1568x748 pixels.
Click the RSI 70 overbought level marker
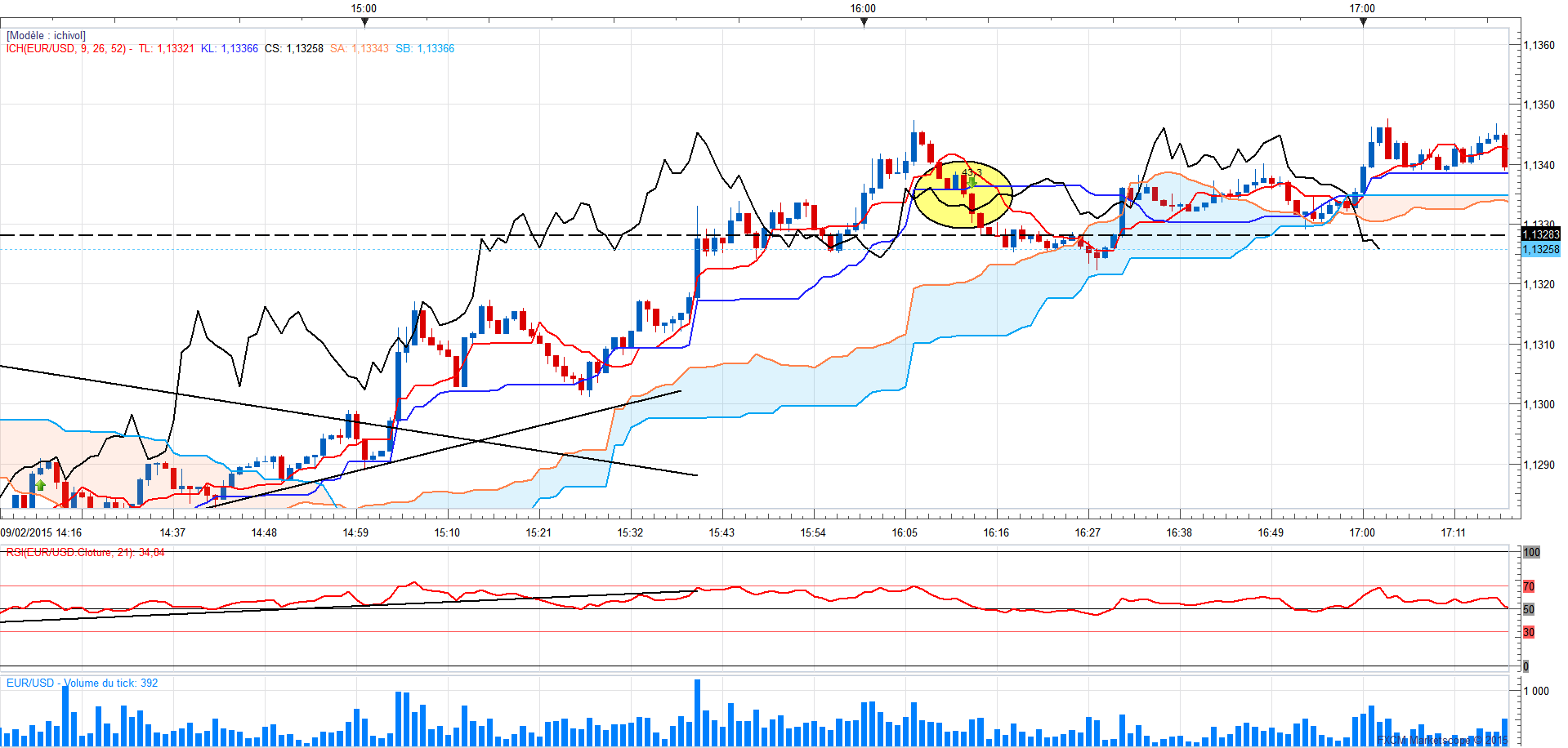coord(1529,586)
